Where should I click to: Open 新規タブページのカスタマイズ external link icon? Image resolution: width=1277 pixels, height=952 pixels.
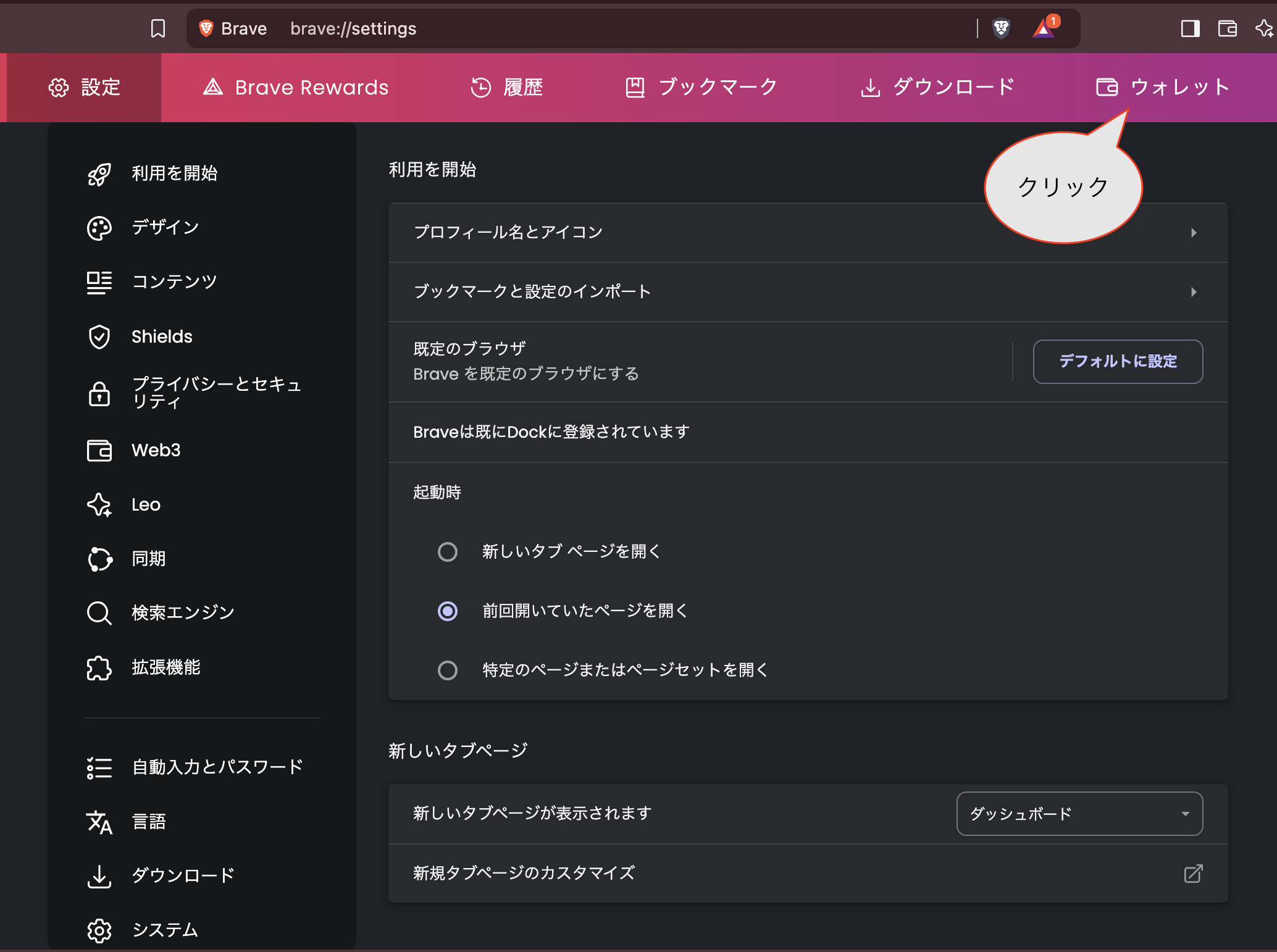[x=1193, y=873]
